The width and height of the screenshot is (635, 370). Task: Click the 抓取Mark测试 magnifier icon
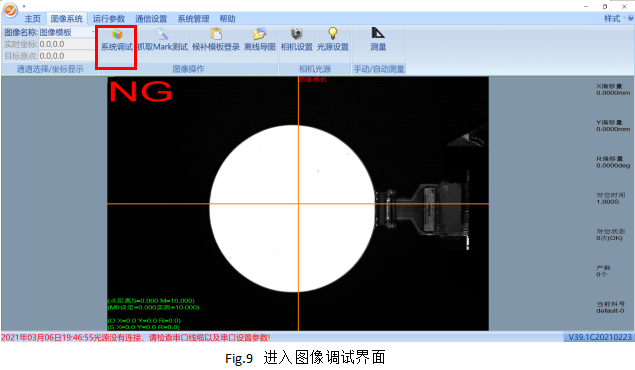[162, 34]
